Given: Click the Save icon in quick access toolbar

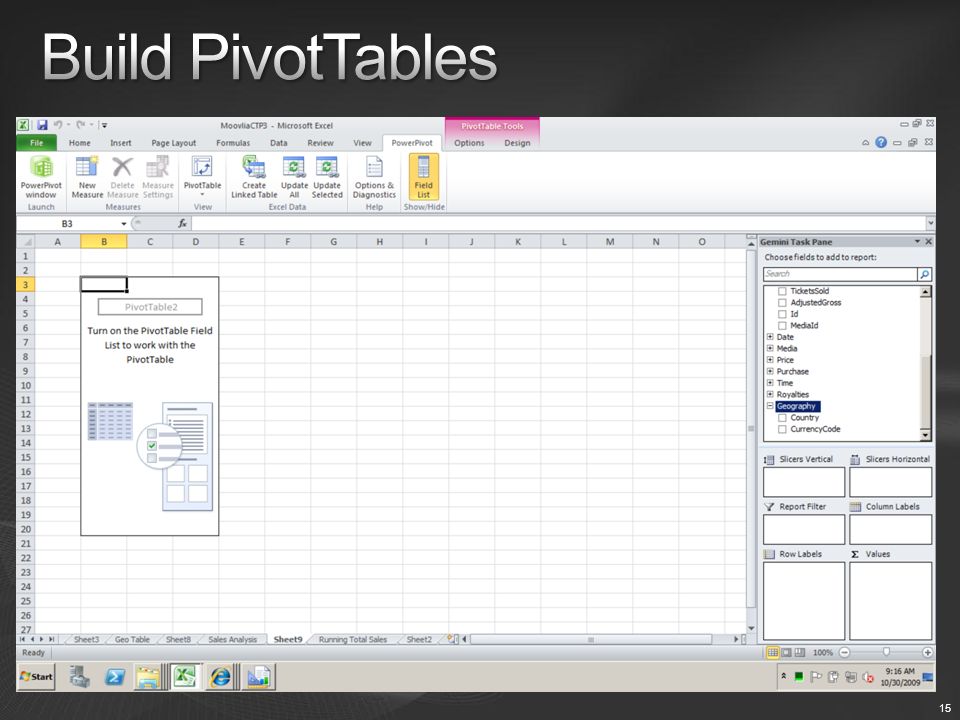Looking at the screenshot, I should tap(42, 125).
